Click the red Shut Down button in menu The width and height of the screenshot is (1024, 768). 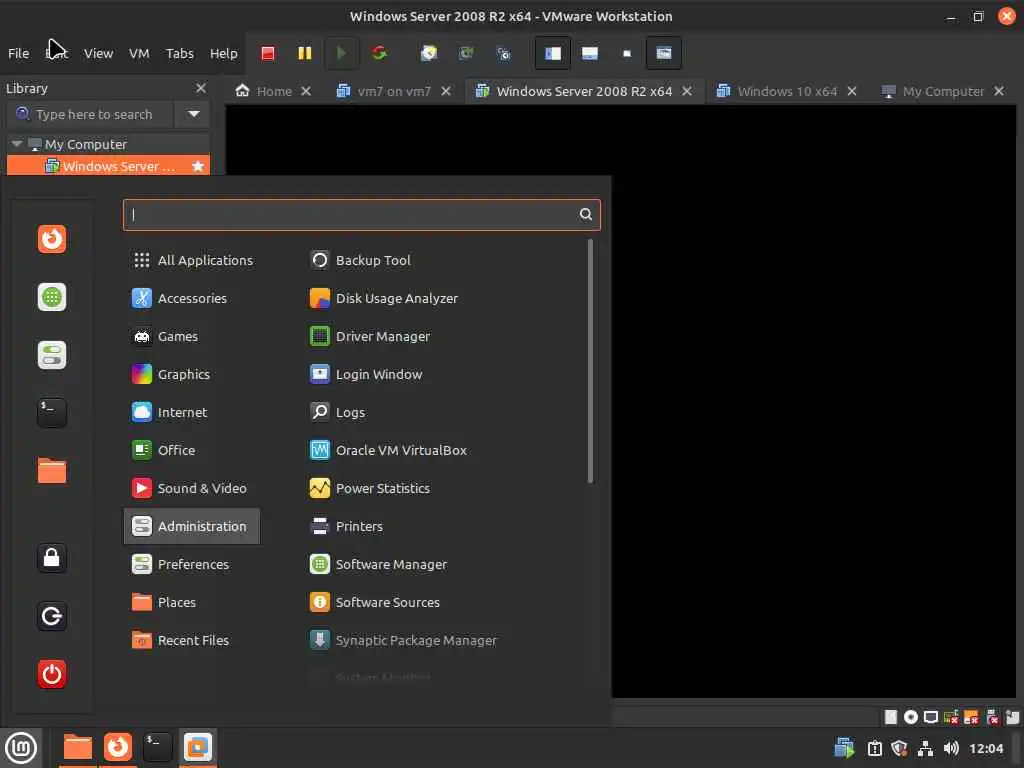click(52, 674)
